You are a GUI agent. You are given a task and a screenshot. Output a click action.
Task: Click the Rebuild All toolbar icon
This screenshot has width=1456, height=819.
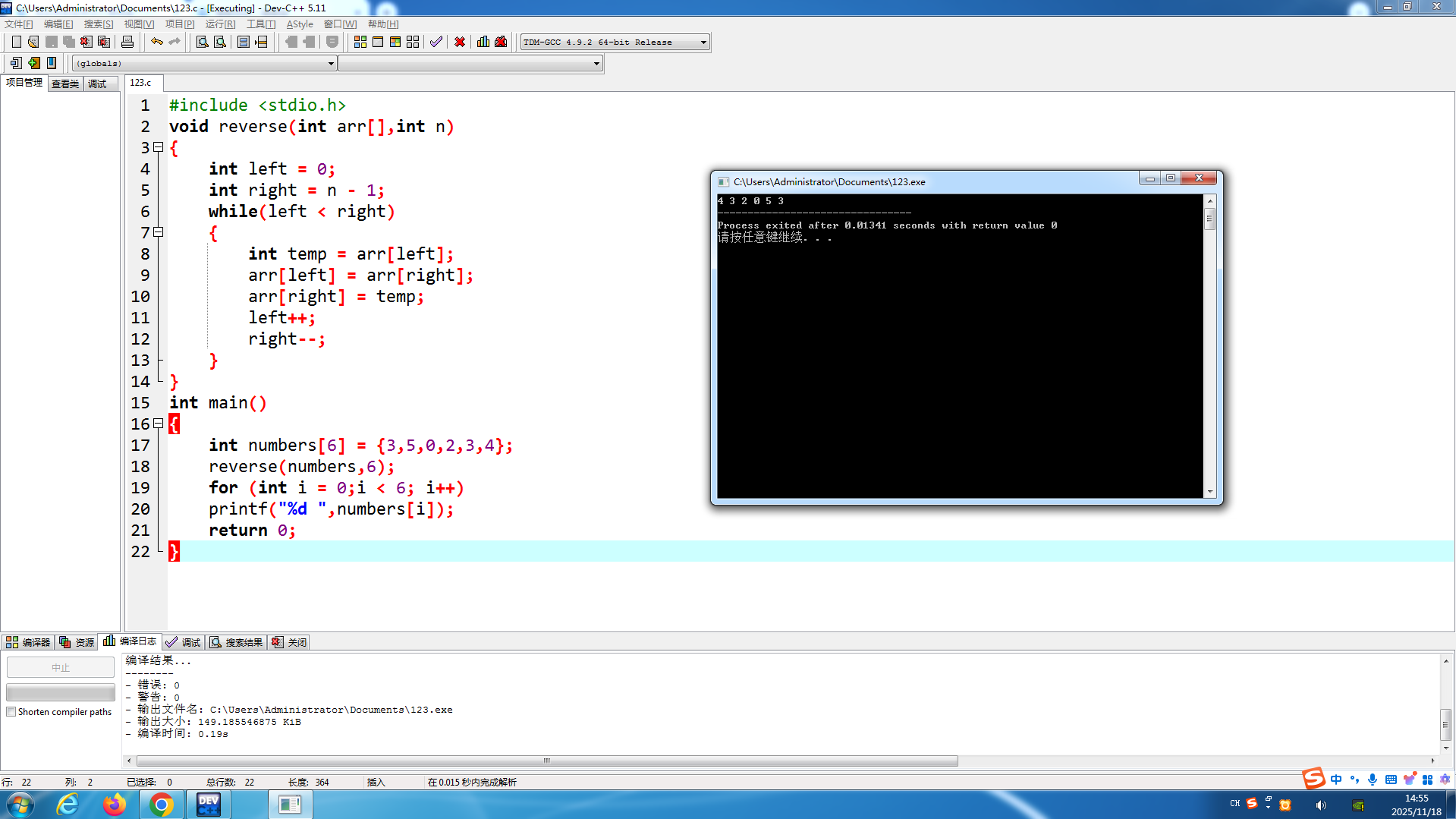tap(413, 42)
